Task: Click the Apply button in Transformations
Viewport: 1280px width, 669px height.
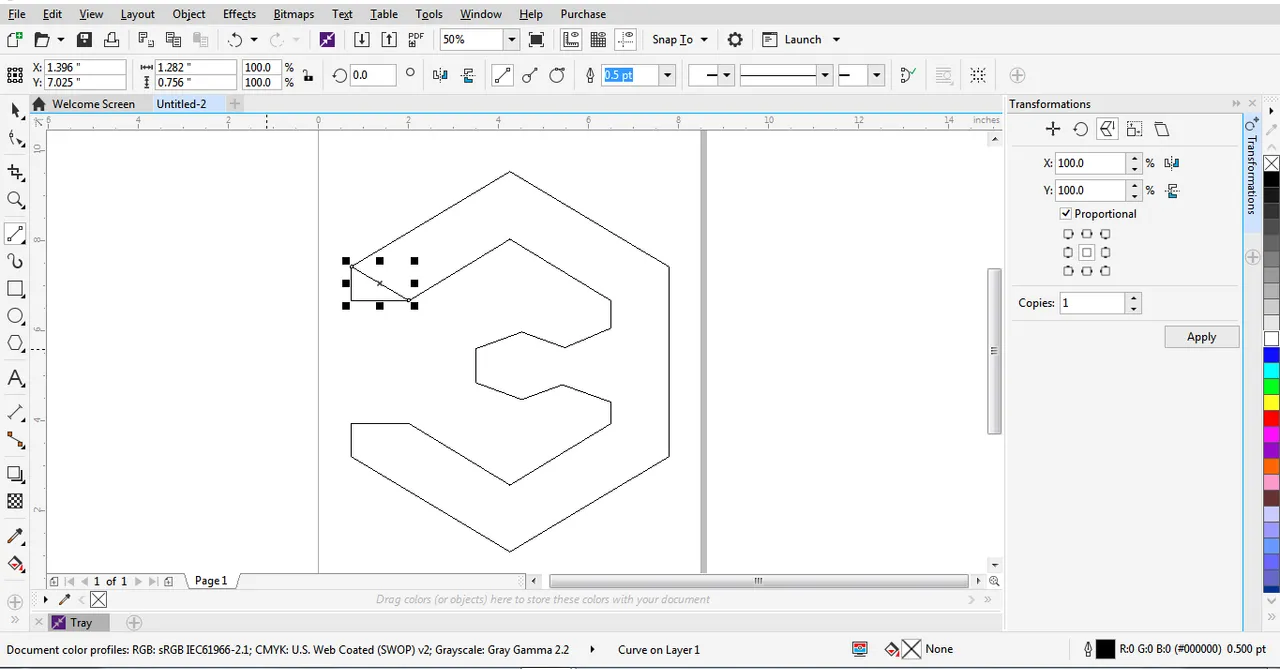Action: (x=1202, y=337)
